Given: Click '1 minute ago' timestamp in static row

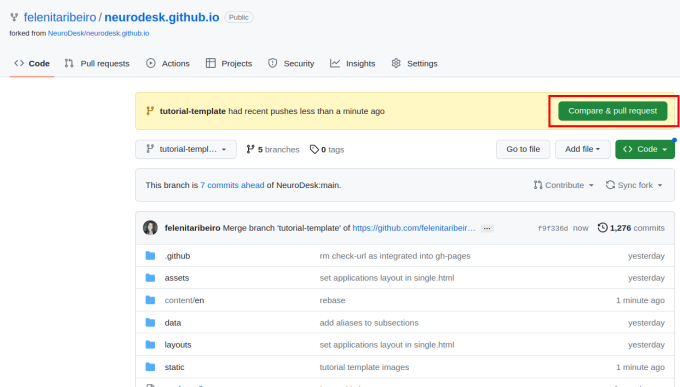Looking at the screenshot, I should coord(641,367).
